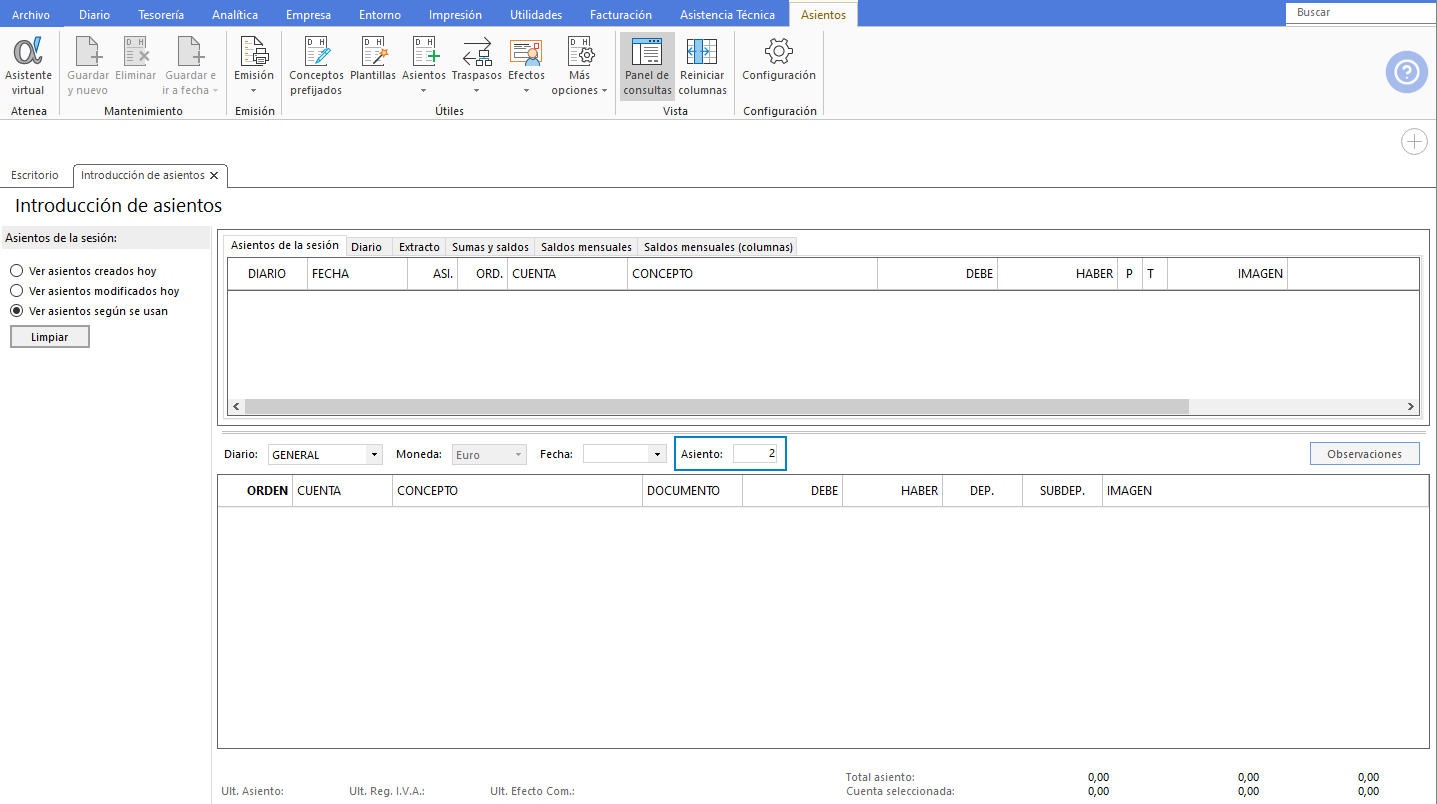Toggle the Panel de consultas
Screen dimensions: 1437x804
click(x=647, y=66)
